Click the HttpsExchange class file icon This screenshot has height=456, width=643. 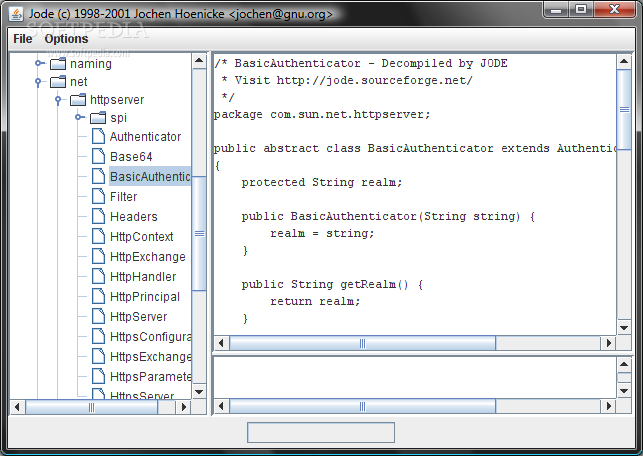[98, 356]
